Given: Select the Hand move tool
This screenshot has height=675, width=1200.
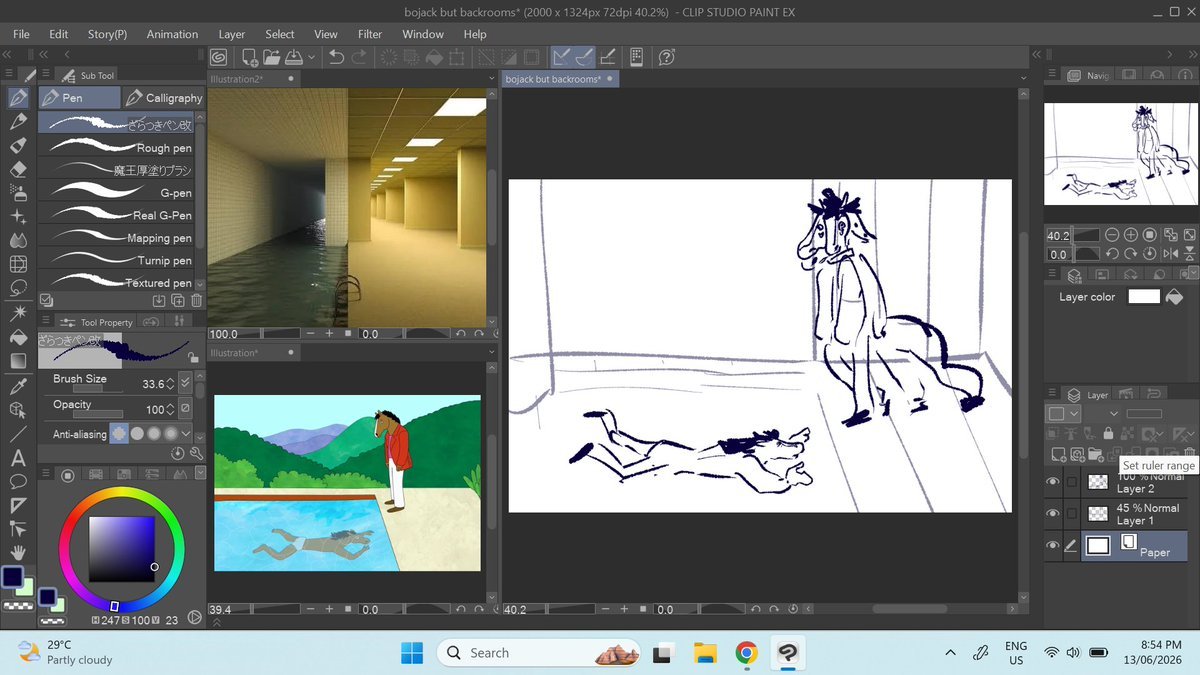Looking at the screenshot, I should [18, 553].
